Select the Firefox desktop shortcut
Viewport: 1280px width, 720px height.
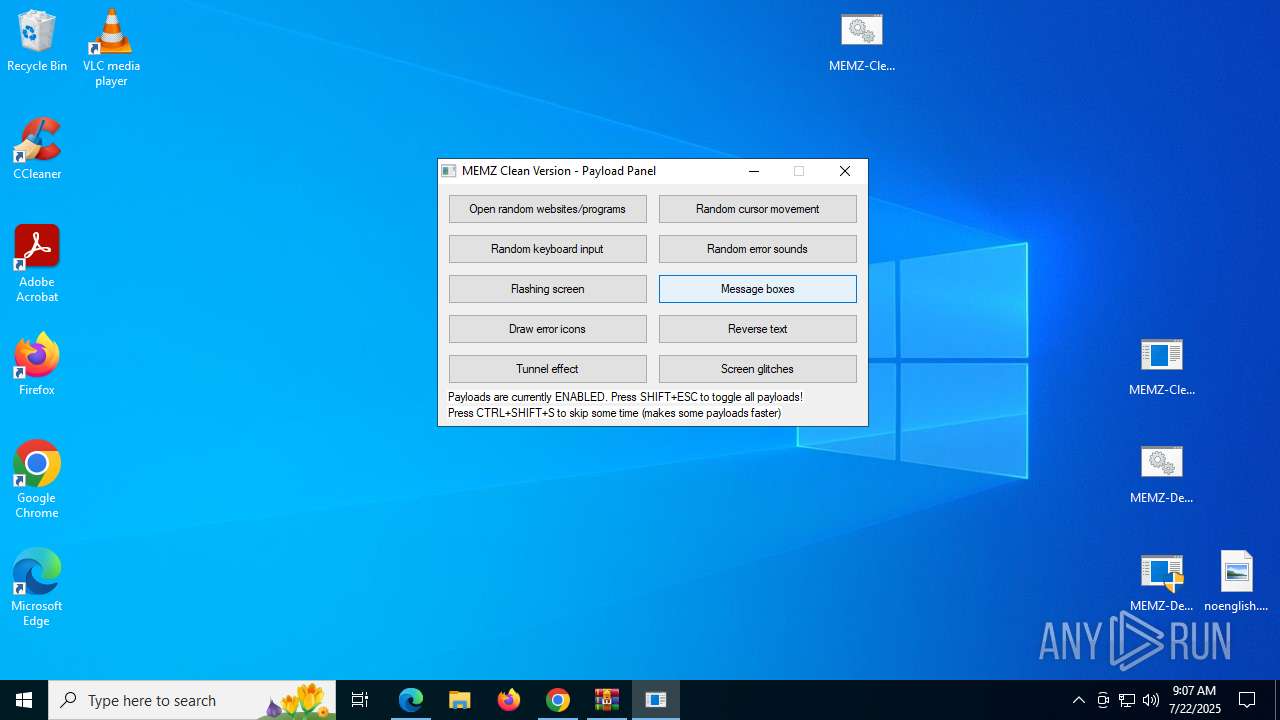click(x=37, y=366)
